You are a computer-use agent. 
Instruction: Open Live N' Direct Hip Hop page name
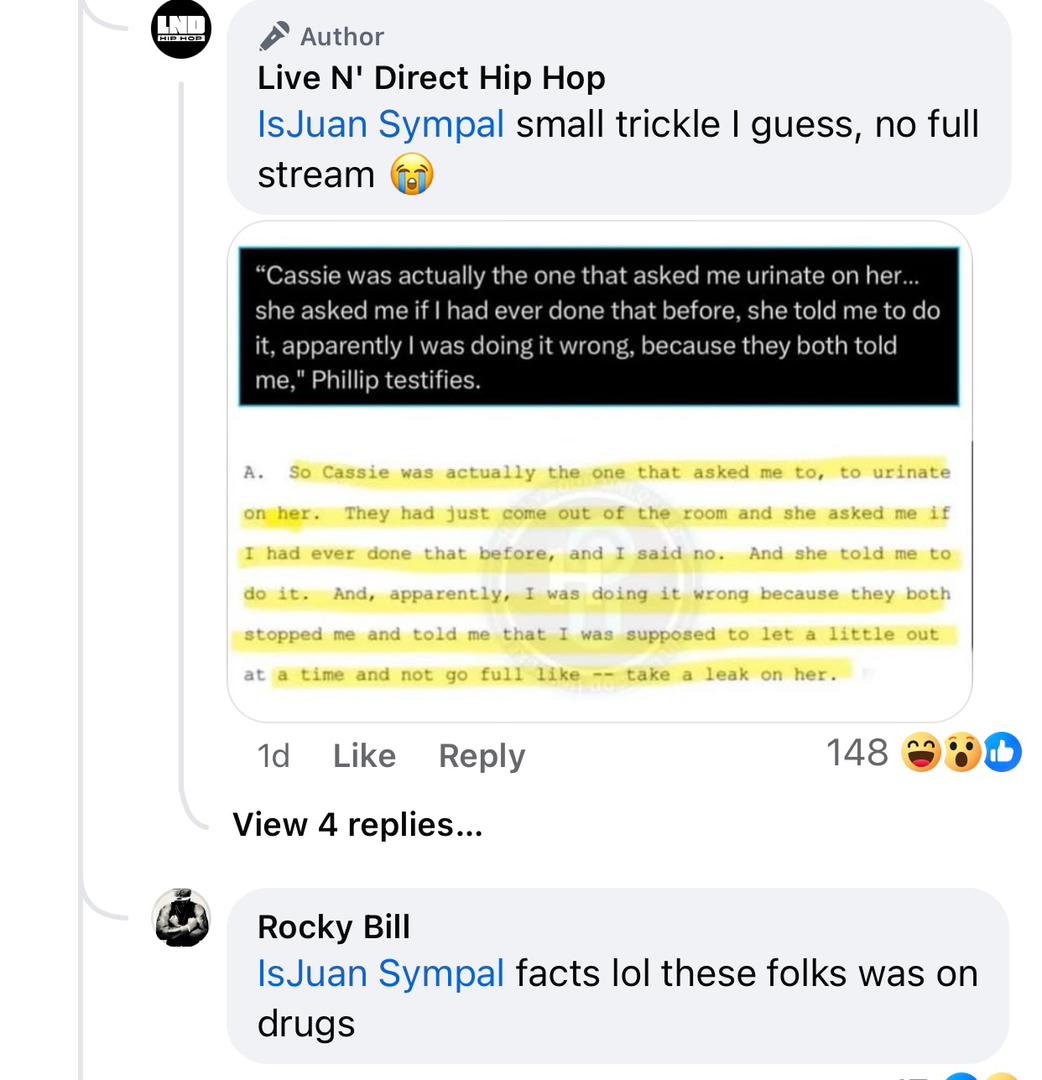point(431,78)
